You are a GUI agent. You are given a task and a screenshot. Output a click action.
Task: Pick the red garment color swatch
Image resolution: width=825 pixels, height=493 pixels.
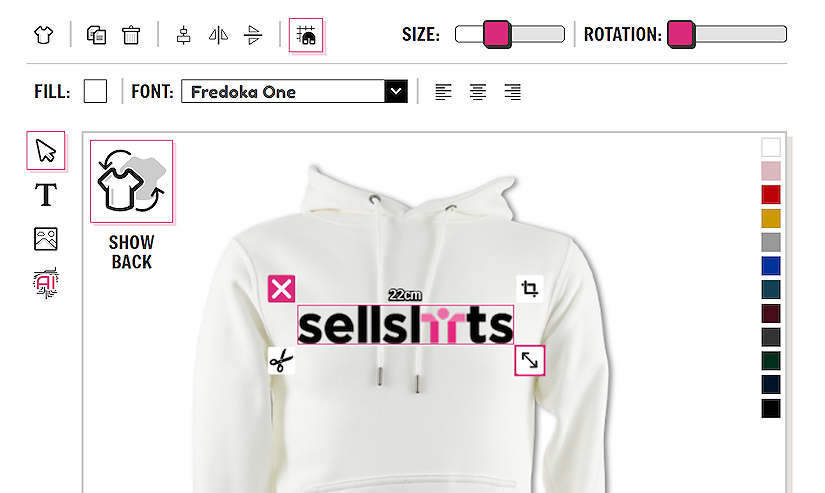pyautogui.click(x=771, y=195)
